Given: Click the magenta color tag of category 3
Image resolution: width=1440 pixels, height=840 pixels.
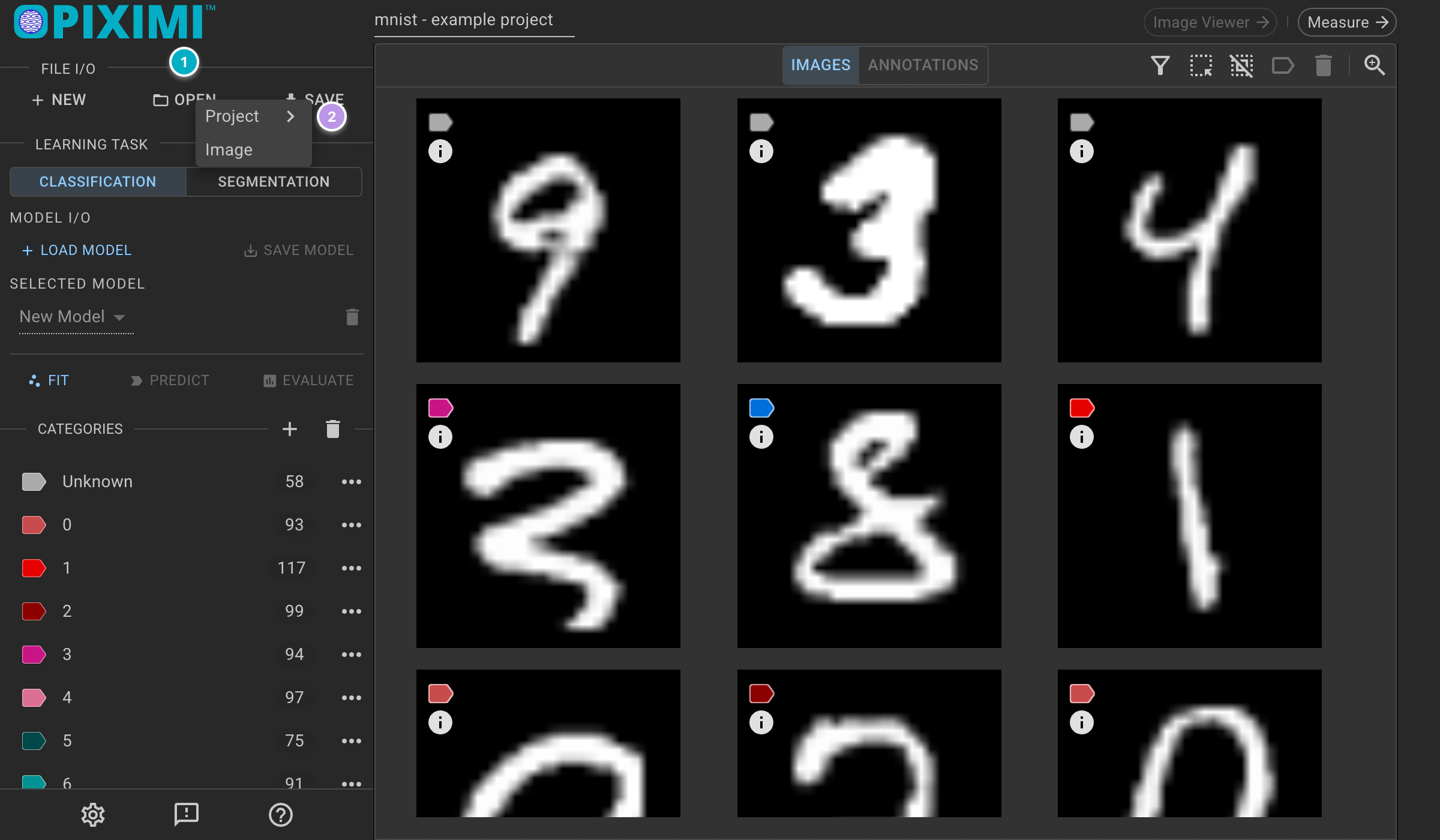Looking at the screenshot, I should [34, 655].
